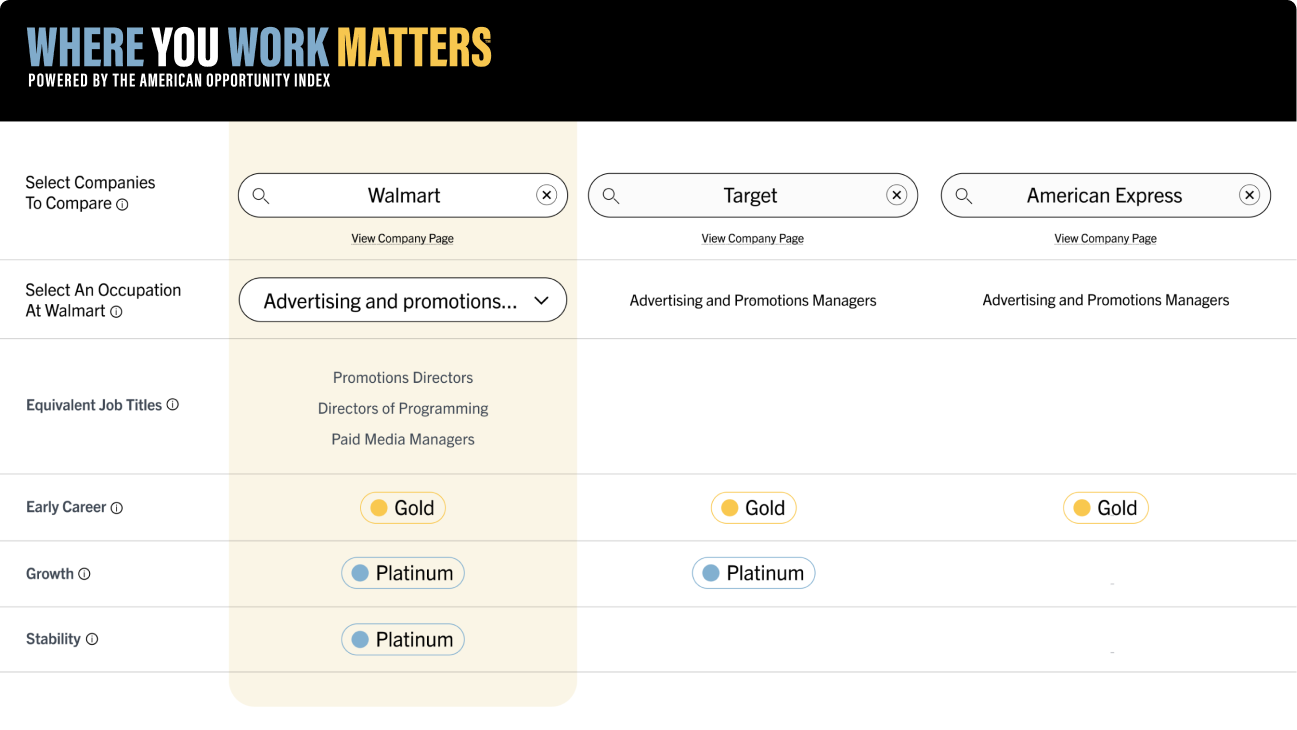Click the search icon in American Express field
Viewport: 1297px width, 730px height.
[x=964, y=196]
